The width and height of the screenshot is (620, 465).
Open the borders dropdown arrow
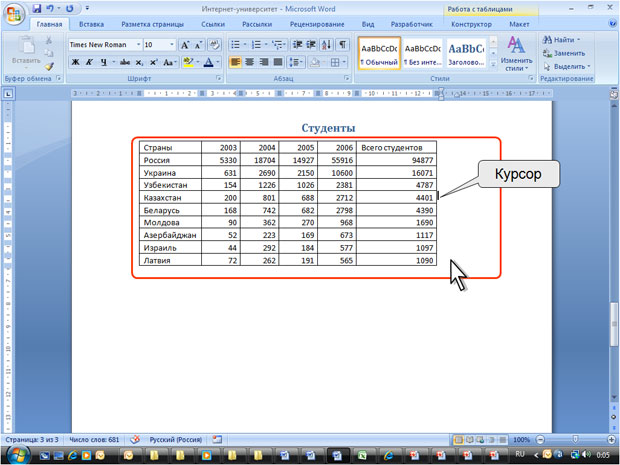click(344, 62)
